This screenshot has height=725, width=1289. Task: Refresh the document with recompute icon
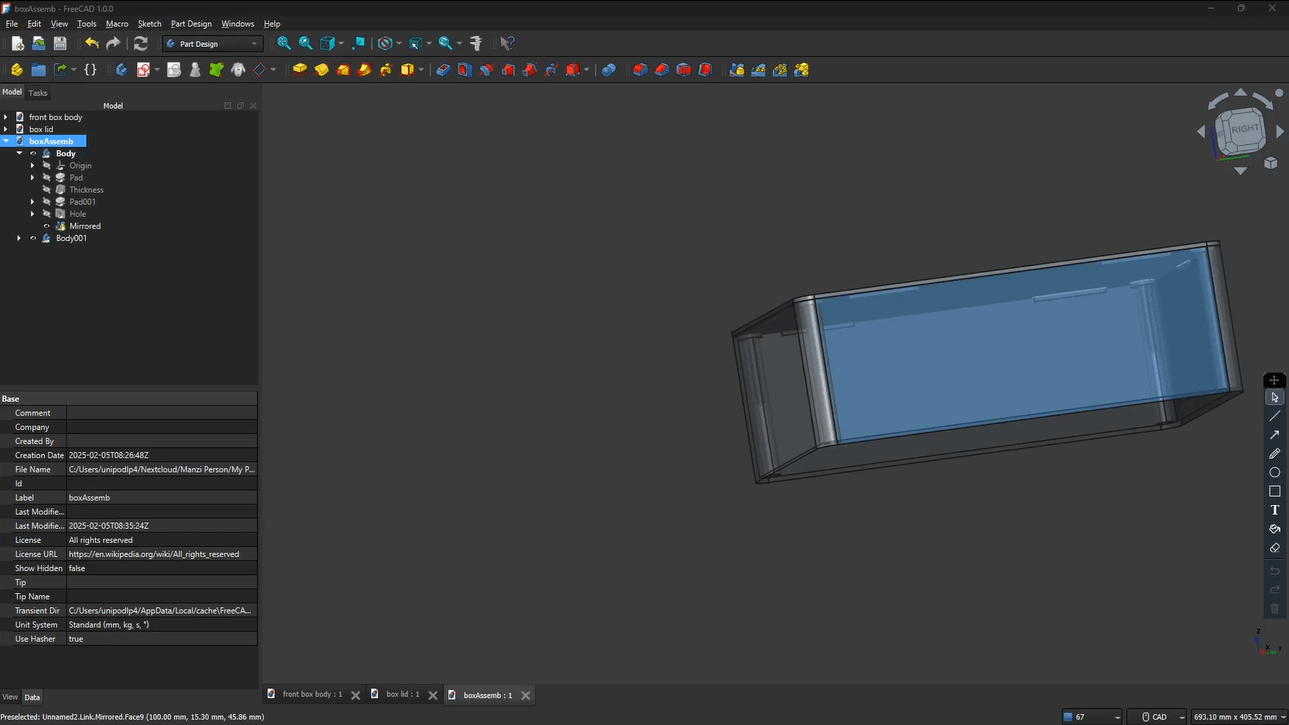[141, 44]
